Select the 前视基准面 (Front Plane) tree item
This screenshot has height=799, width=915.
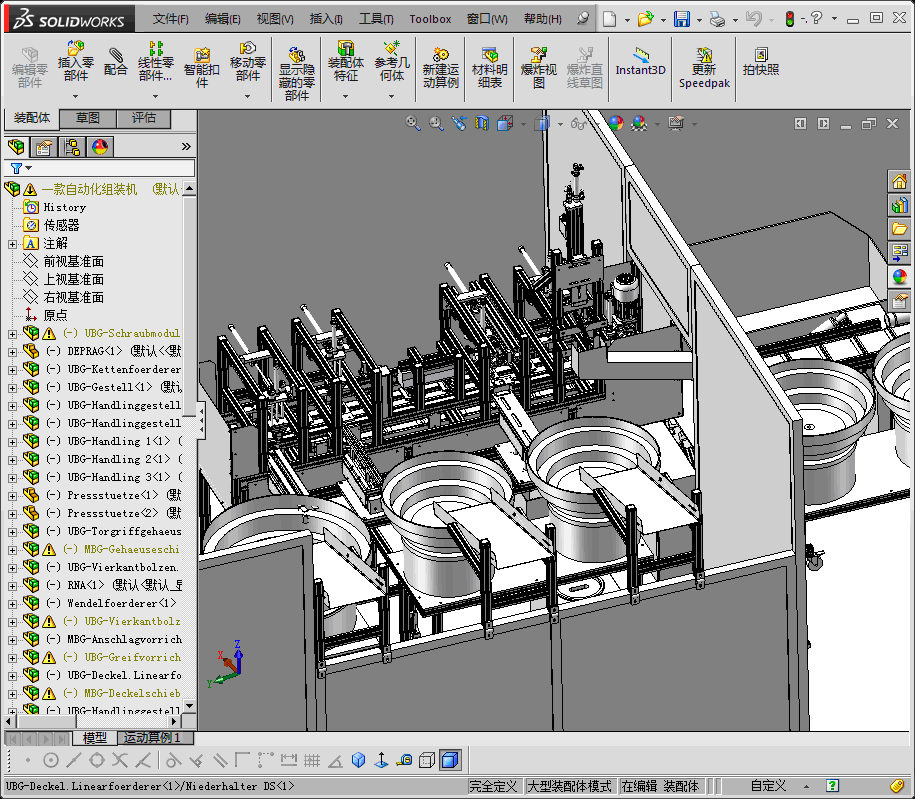point(73,262)
